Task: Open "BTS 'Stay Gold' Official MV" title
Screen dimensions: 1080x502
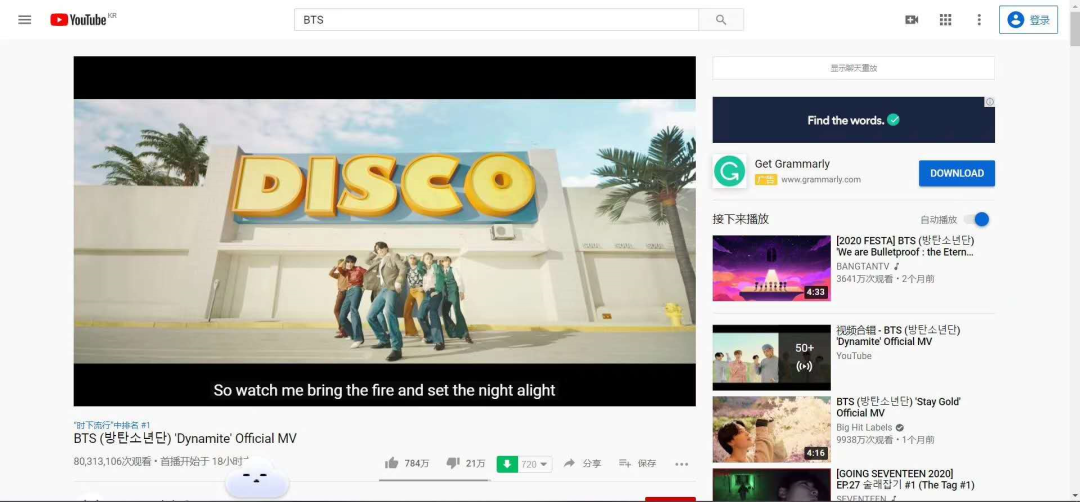Action: point(898,407)
